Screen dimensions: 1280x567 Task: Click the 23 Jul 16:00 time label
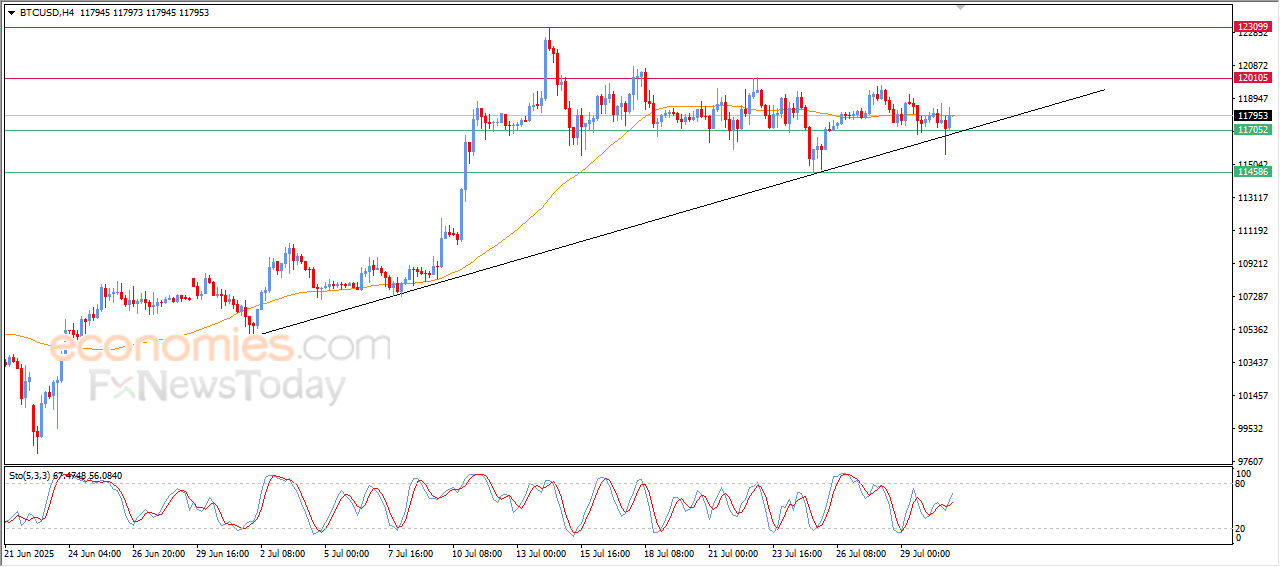[x=797, y=552]
